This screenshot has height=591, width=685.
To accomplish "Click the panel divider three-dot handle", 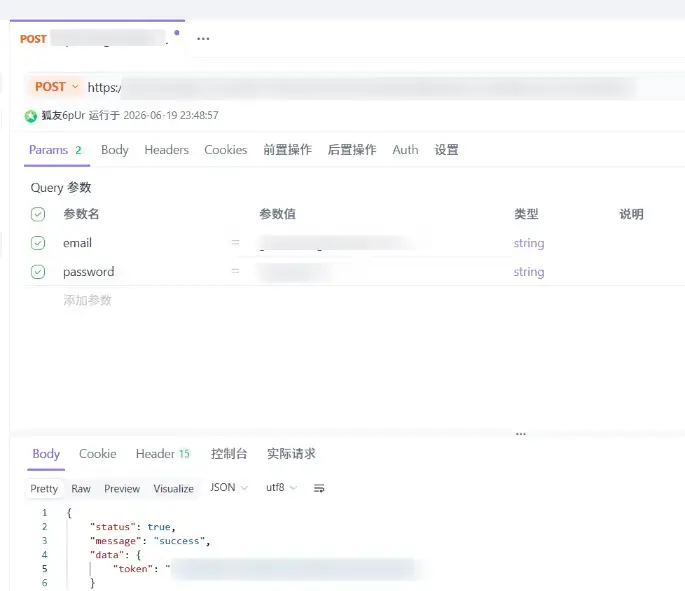I will pyautogui.click(x=521, y=434).
